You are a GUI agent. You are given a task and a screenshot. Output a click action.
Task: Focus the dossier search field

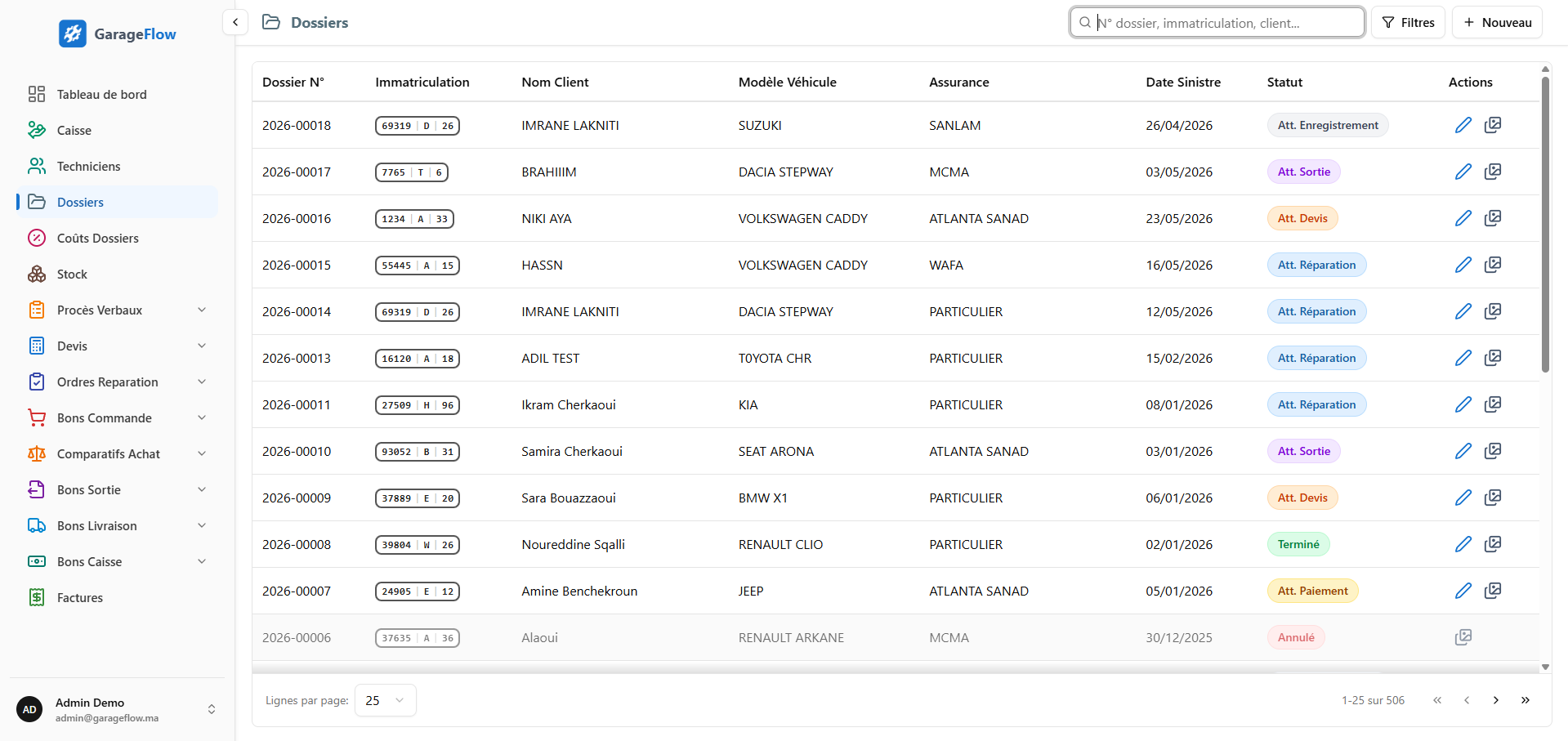click(x=1217, y=22)
